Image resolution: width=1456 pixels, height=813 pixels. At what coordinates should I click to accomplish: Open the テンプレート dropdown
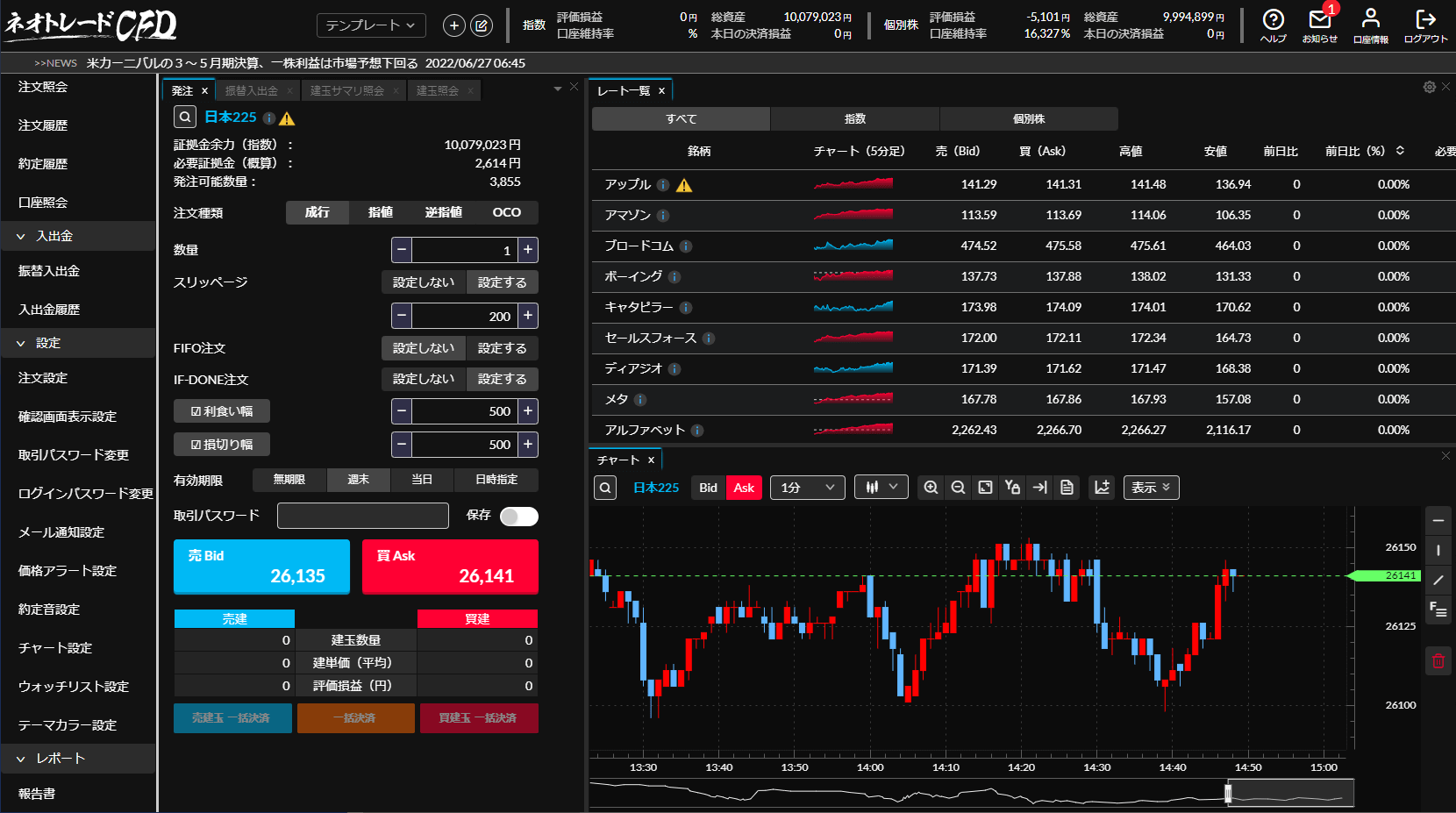tap(371, 25)
